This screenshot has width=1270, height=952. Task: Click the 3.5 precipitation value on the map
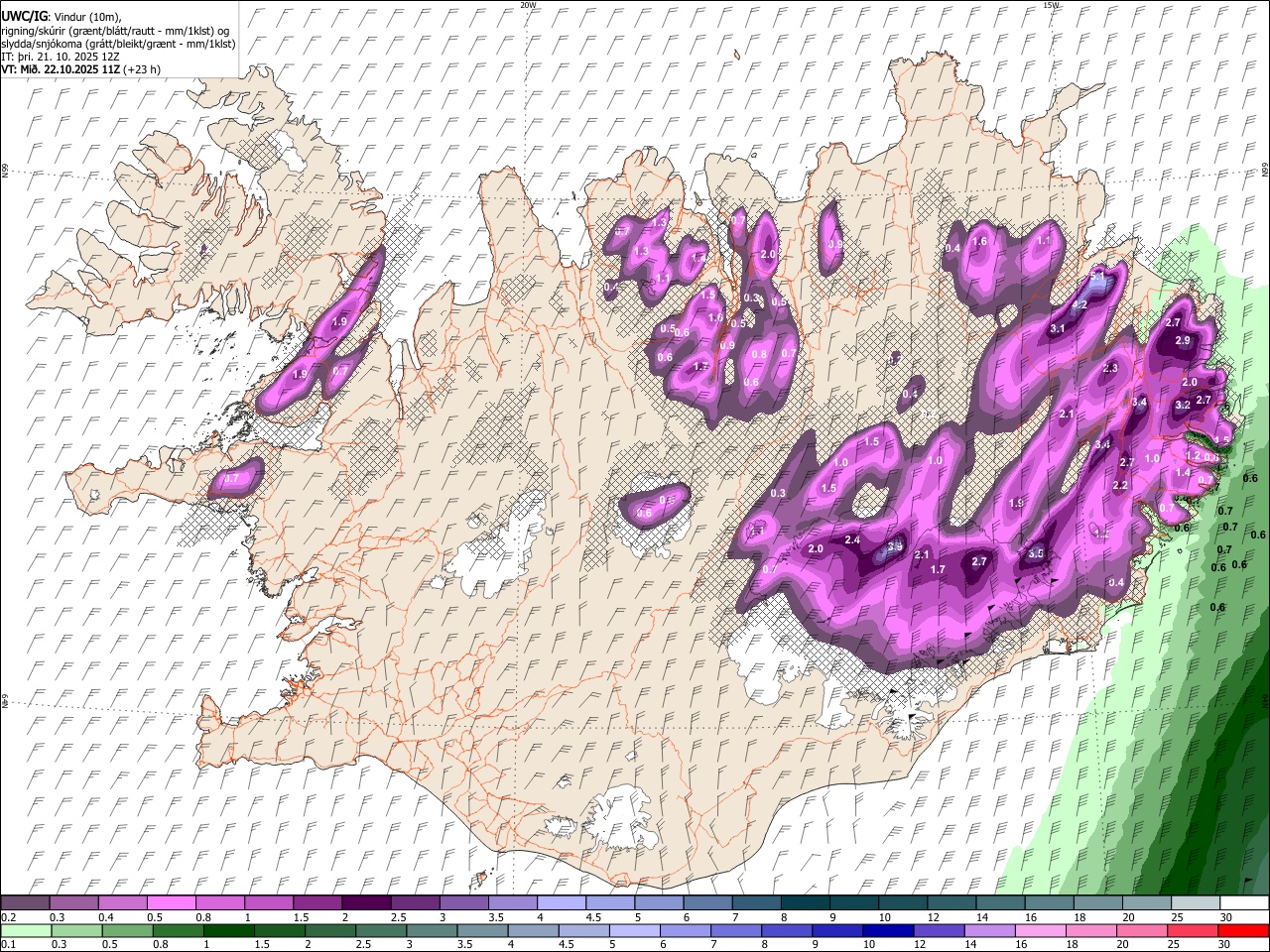click(1037, 554)
